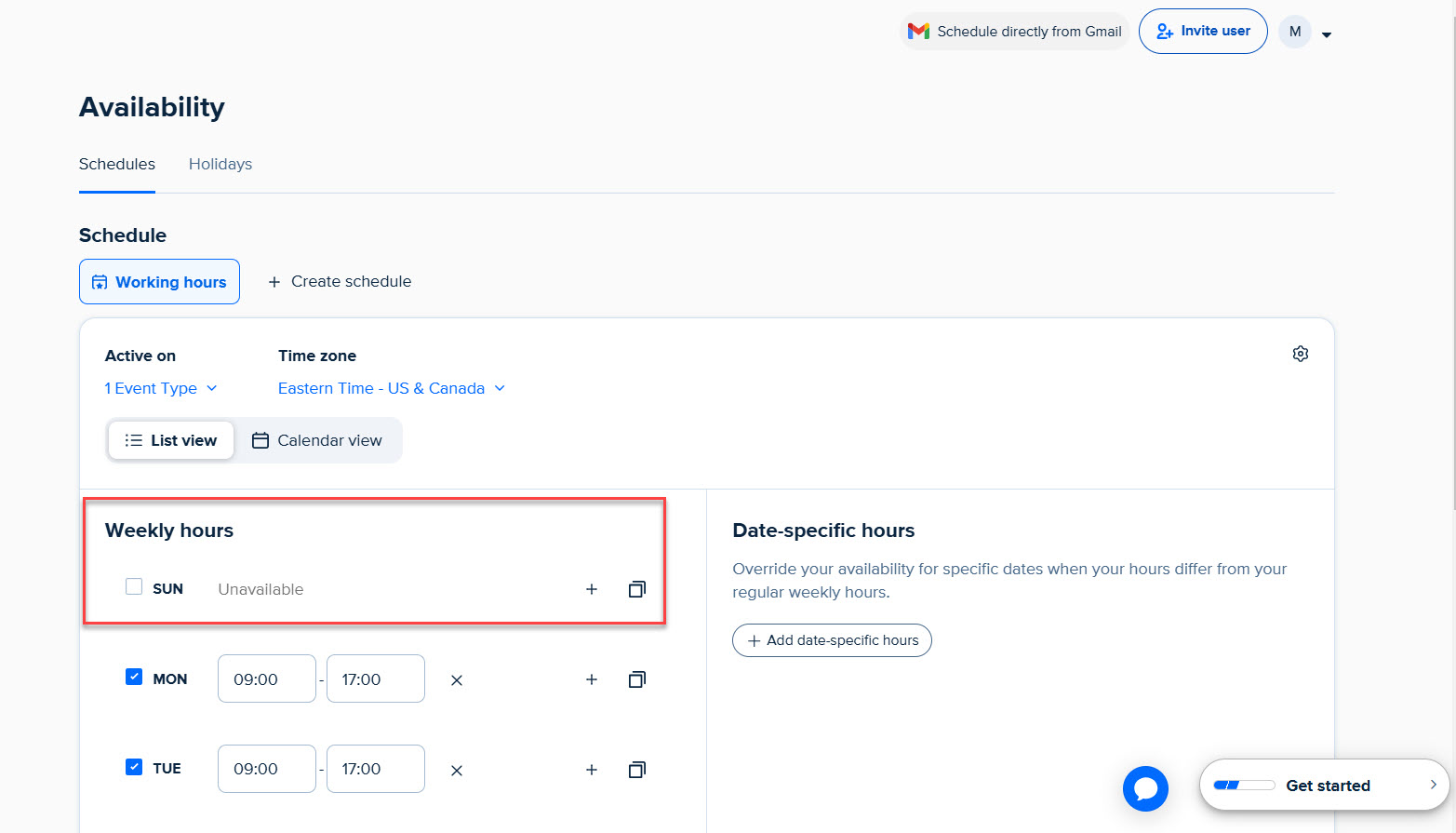Screen dimensions: 1456x833
Task: Switch to Calendar view
Action: 318,439
